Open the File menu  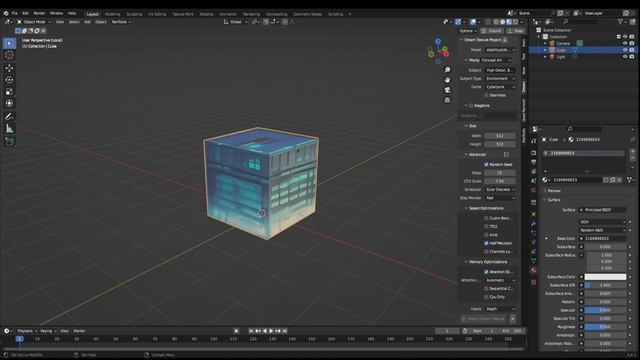[15, 13]
